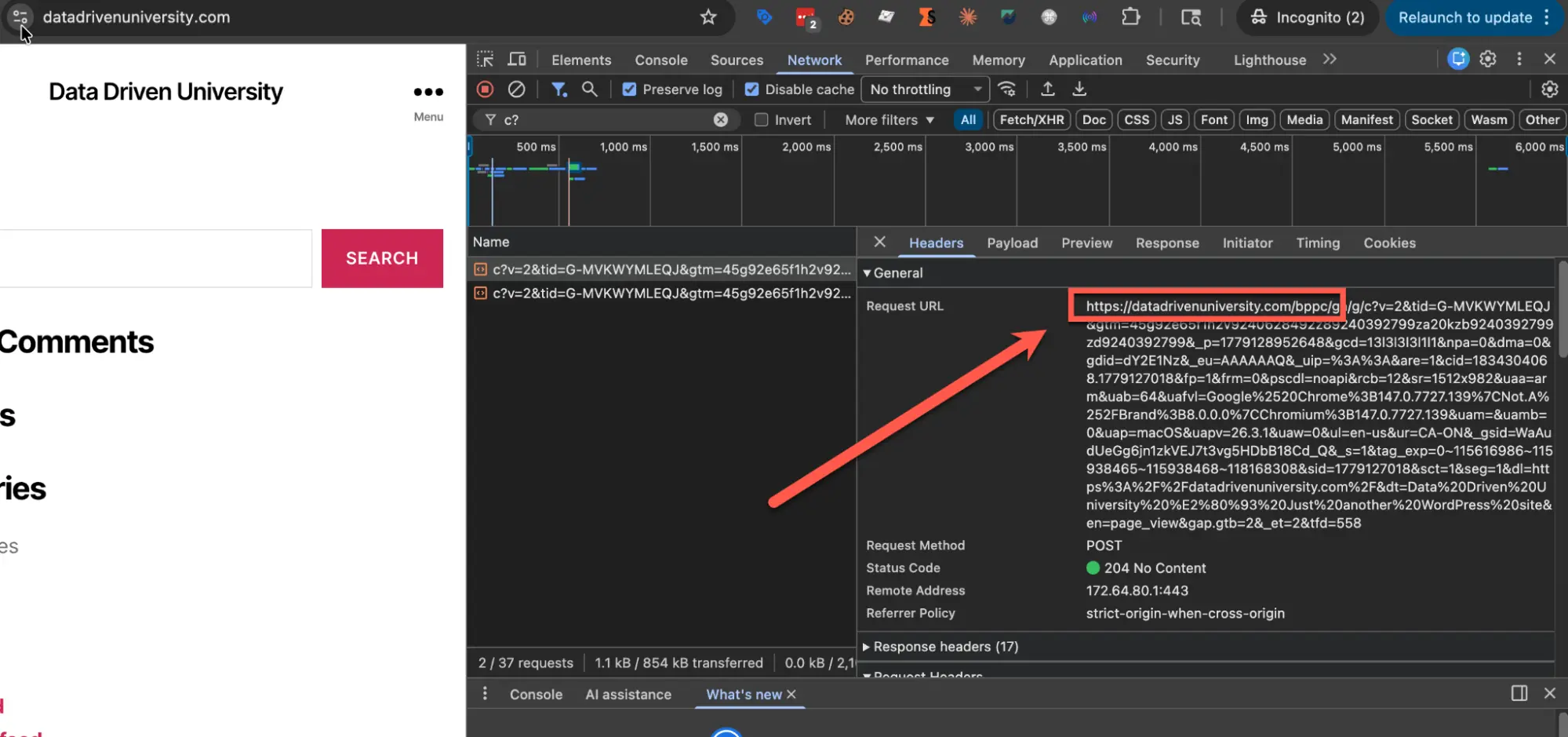The image size is (1568, 737).
Task: Open DevTools settings gear icon
Action: [x=1488, y=59]
